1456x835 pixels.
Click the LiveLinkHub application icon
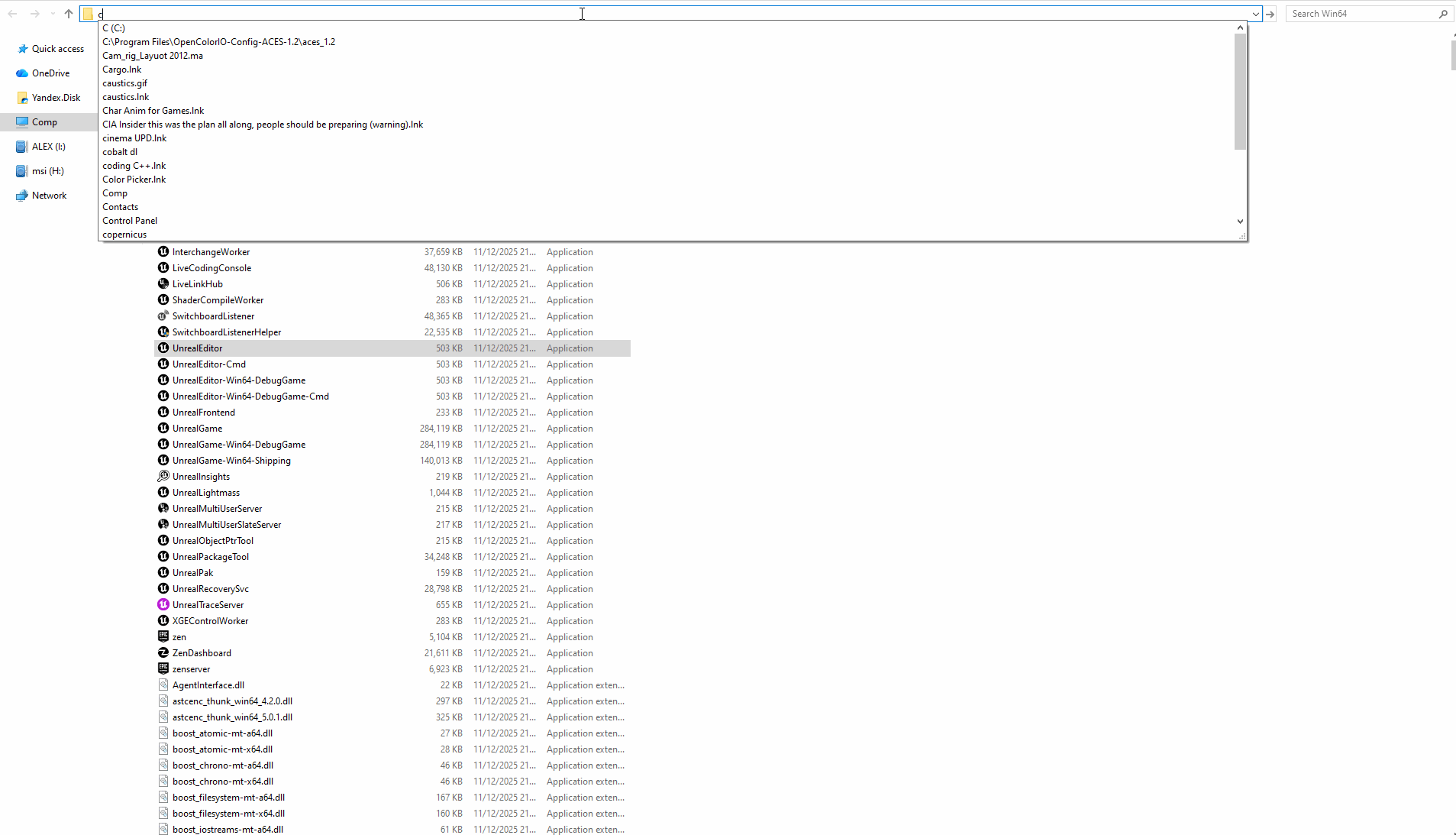point(163,284)
